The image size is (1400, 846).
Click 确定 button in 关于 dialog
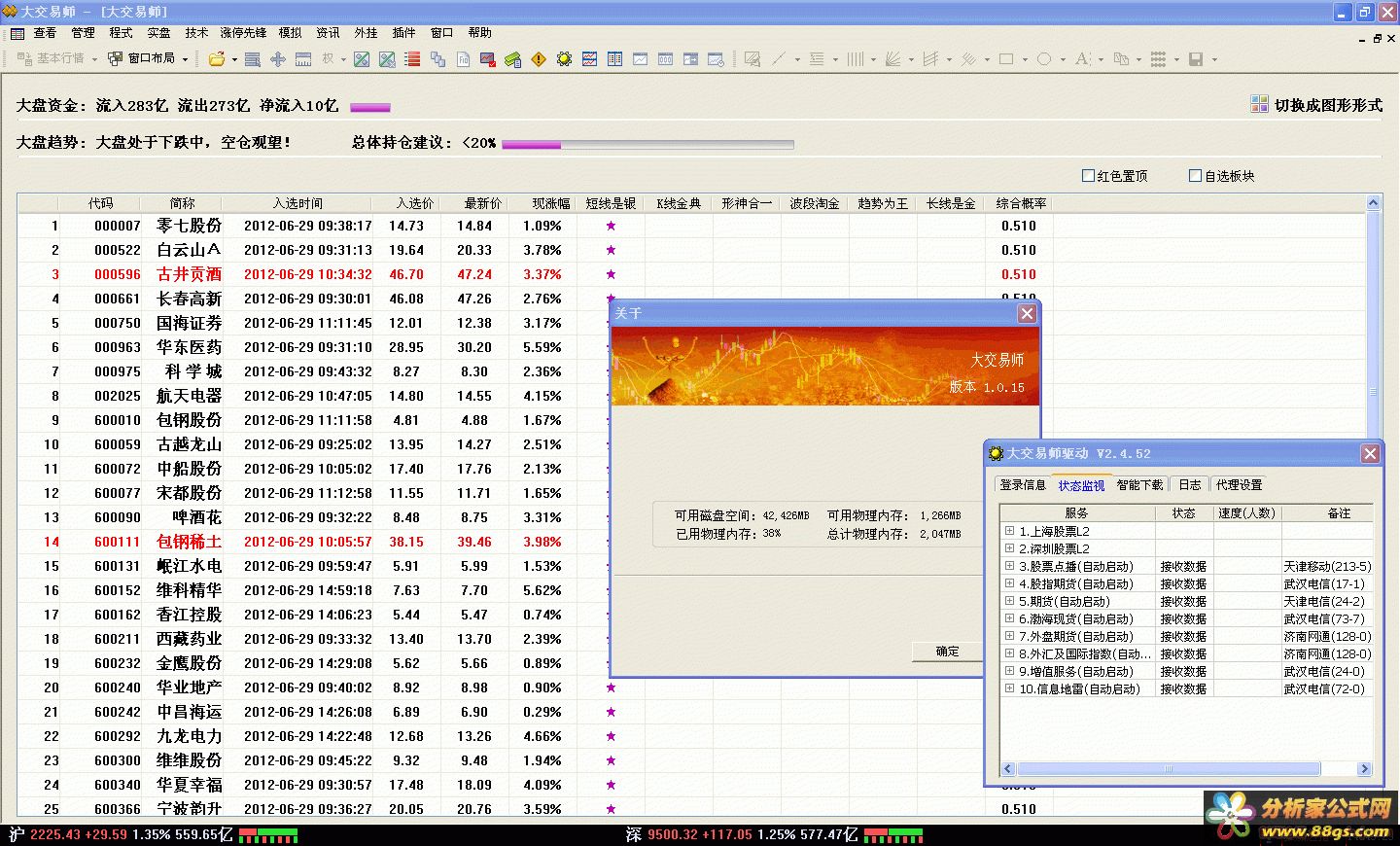click(947, 652)
